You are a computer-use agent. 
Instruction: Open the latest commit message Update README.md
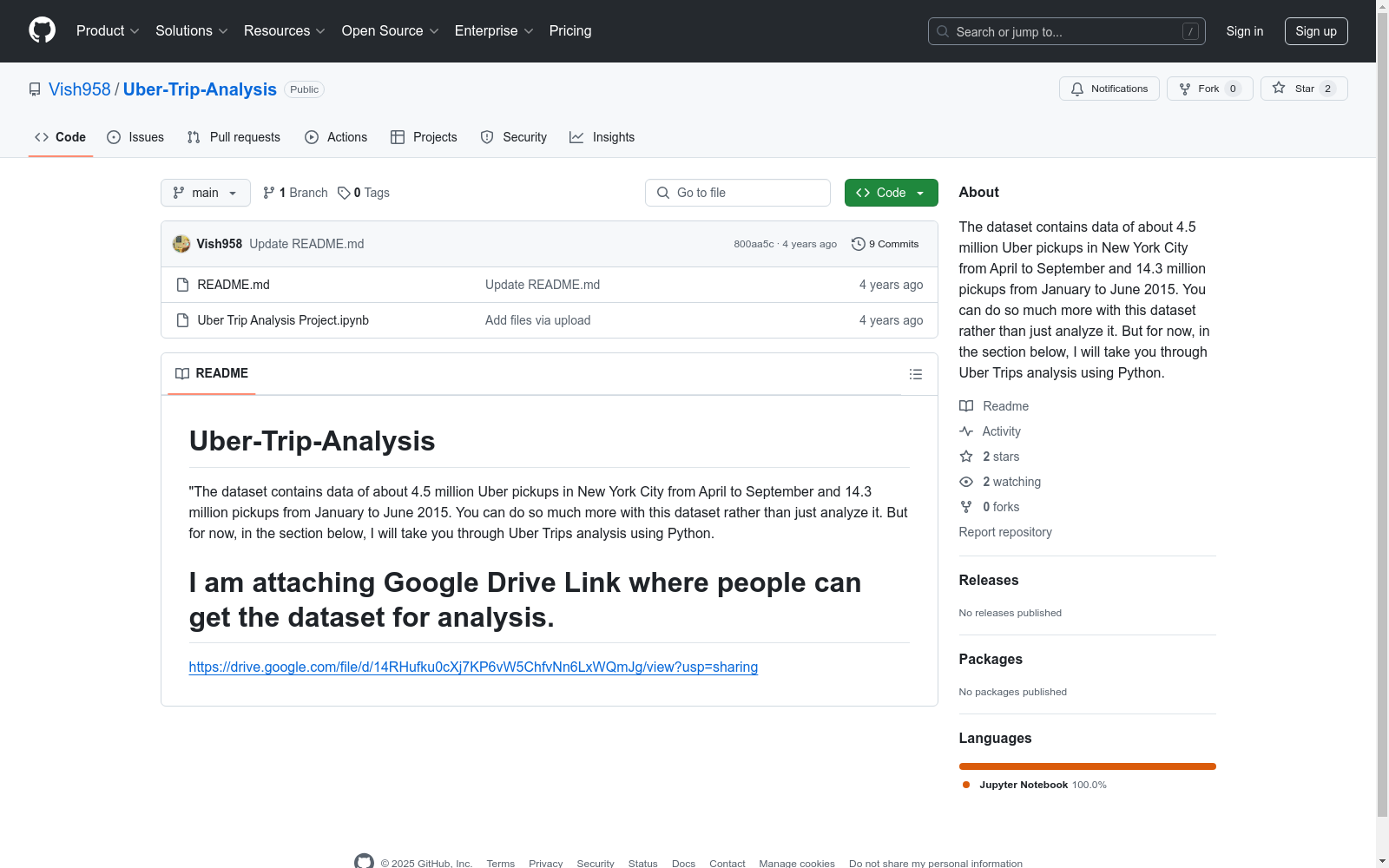tap(306, 244)
